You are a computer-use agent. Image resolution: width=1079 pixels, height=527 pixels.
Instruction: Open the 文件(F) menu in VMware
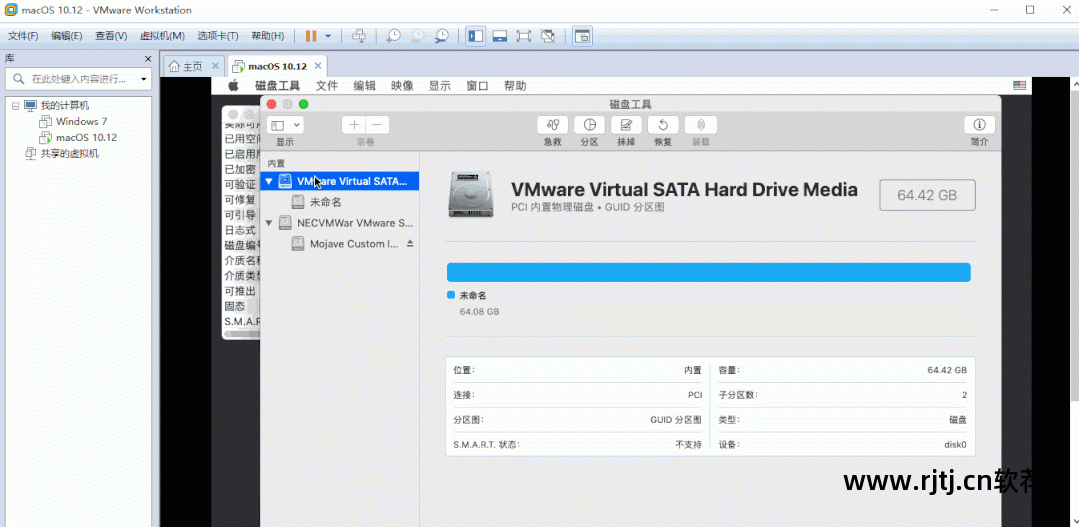point(23,36)
